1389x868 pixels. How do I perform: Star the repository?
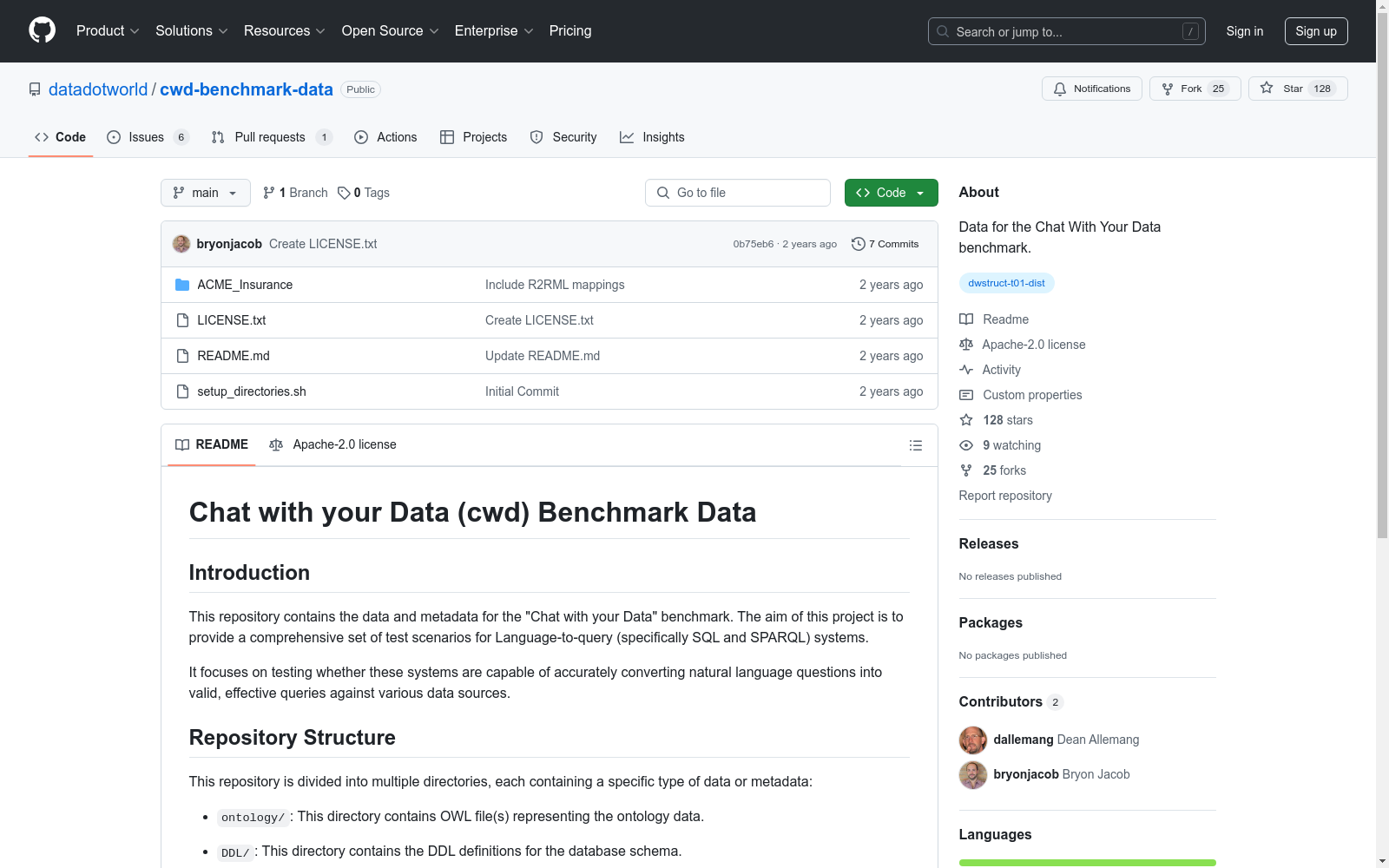pyautogui.click(x=1298, y=89)
